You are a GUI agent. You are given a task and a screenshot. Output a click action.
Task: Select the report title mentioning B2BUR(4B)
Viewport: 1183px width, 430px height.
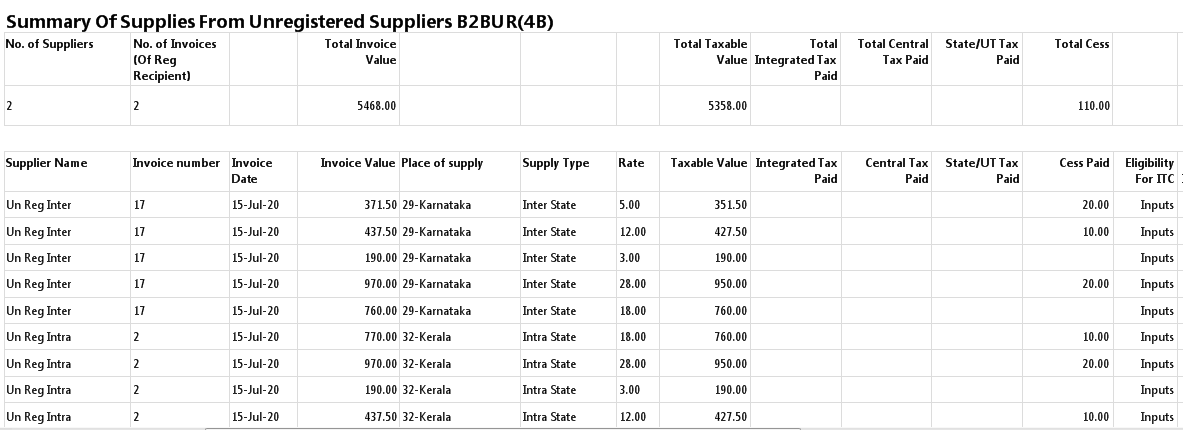[280, 21]
